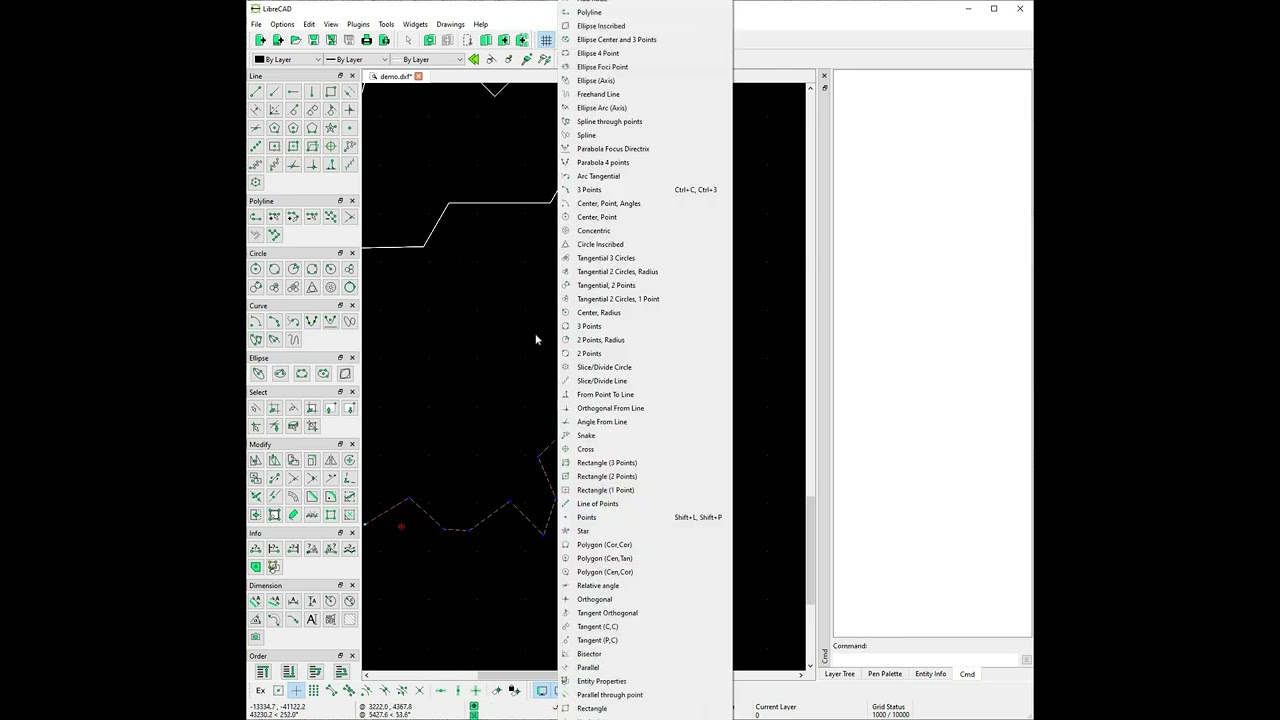Open the pen color By Layer dropdown
Screen dimensions: 1280x720
287,59
